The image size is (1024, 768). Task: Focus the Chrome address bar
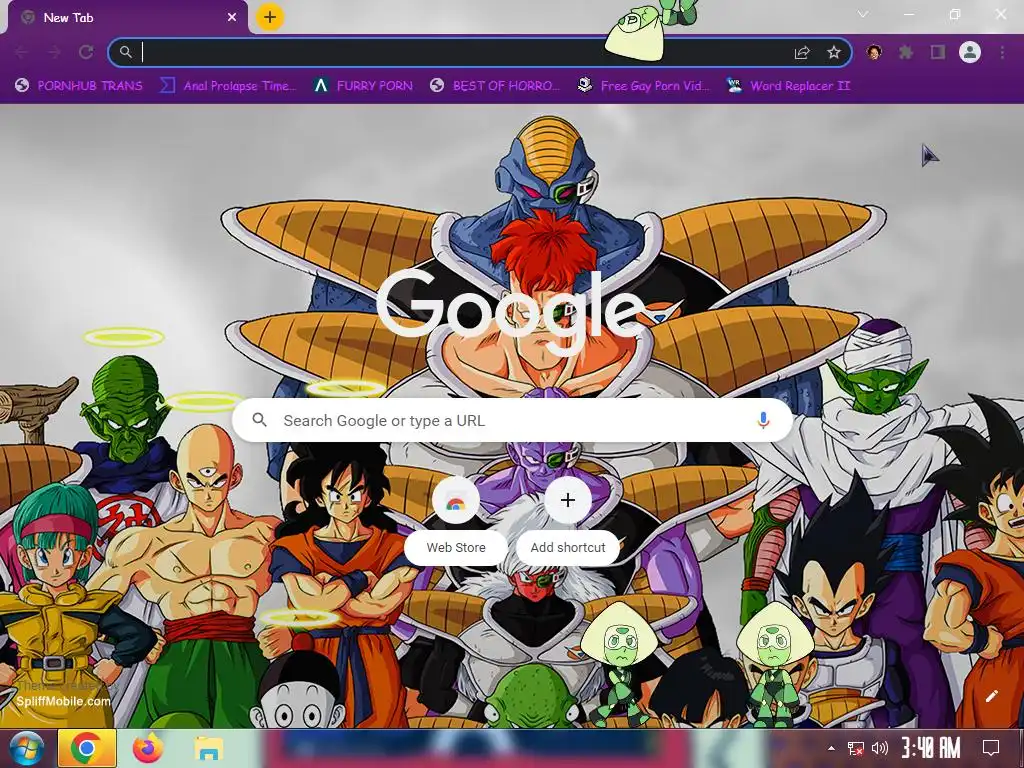pos(480,52)
